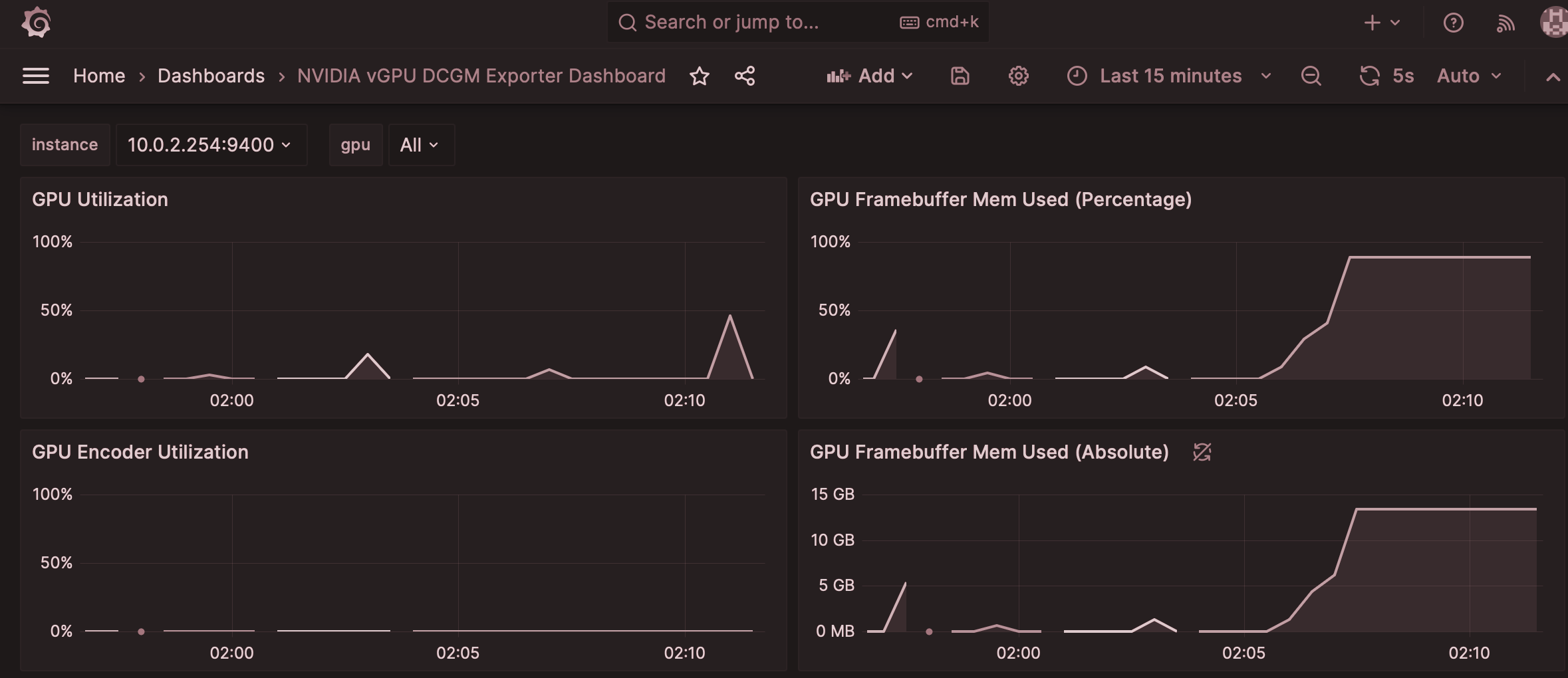
Task: Refresh the dashboard now
Action: 1369,76
